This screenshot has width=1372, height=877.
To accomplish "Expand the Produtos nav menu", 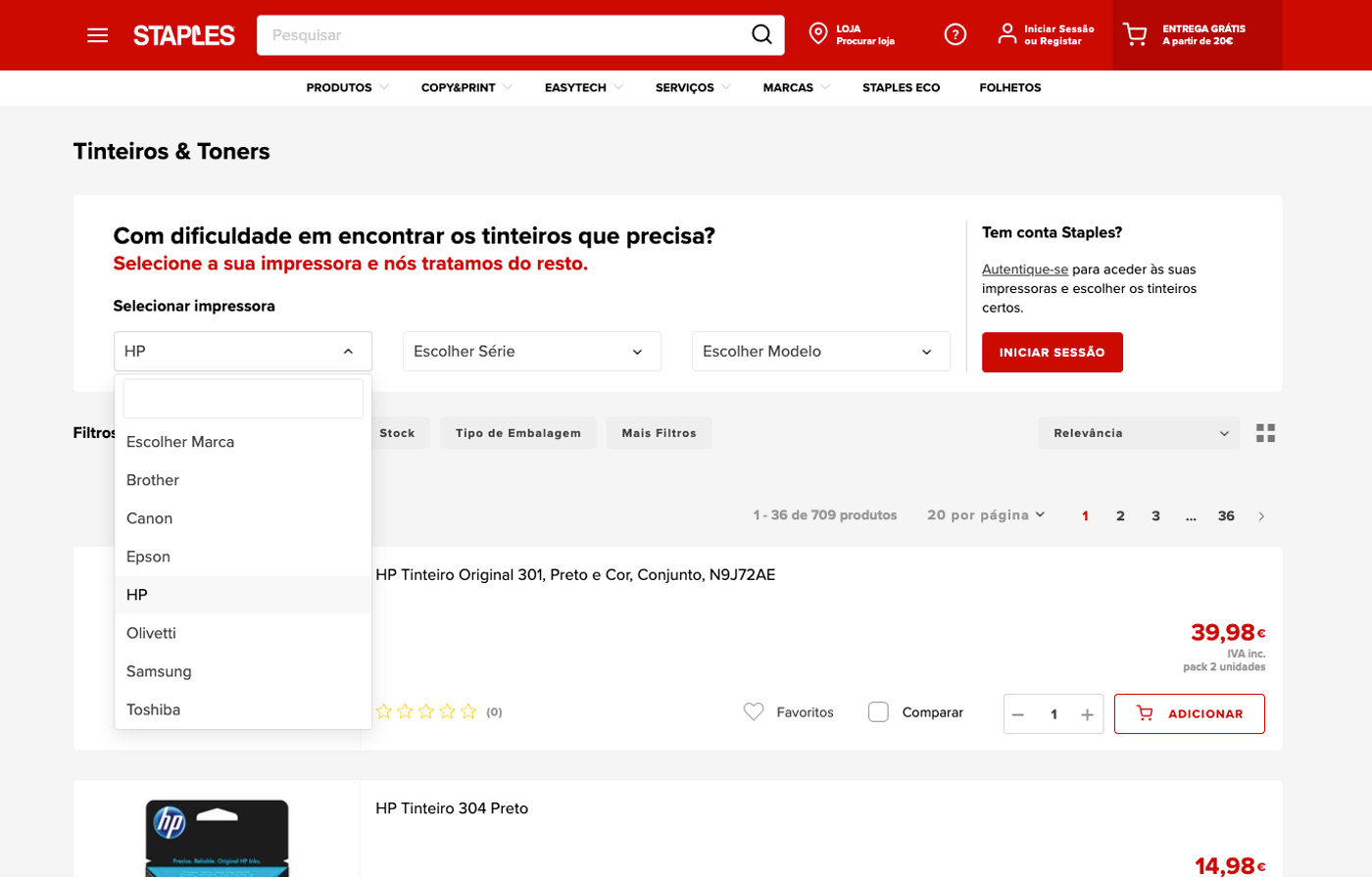I will [x=347, y=88].
